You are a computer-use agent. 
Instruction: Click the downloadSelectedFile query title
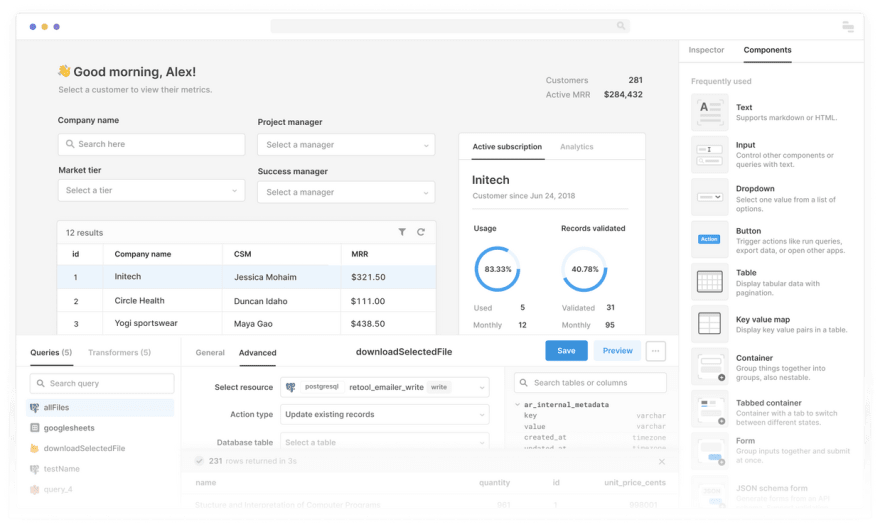click(x=404, y=352)
